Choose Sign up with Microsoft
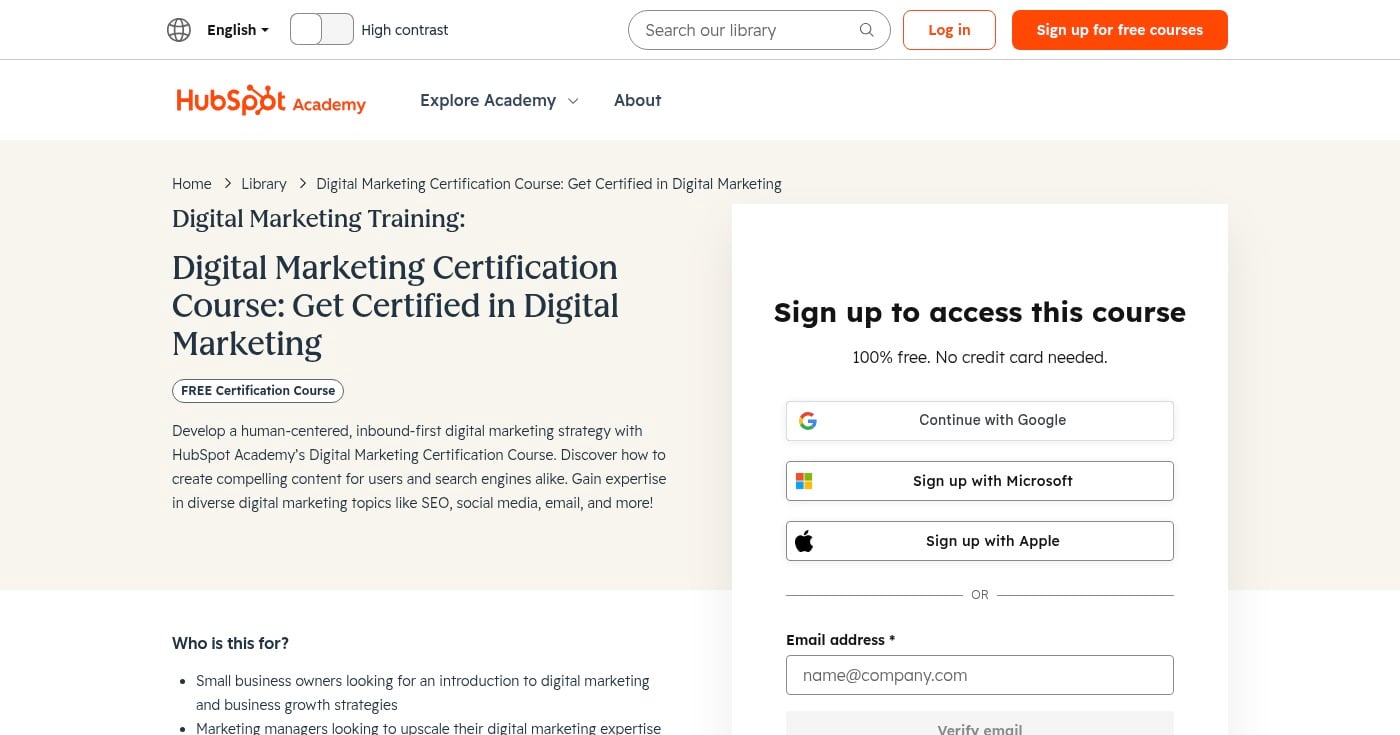Screen dimensions: 1400x735 [980, 481]
